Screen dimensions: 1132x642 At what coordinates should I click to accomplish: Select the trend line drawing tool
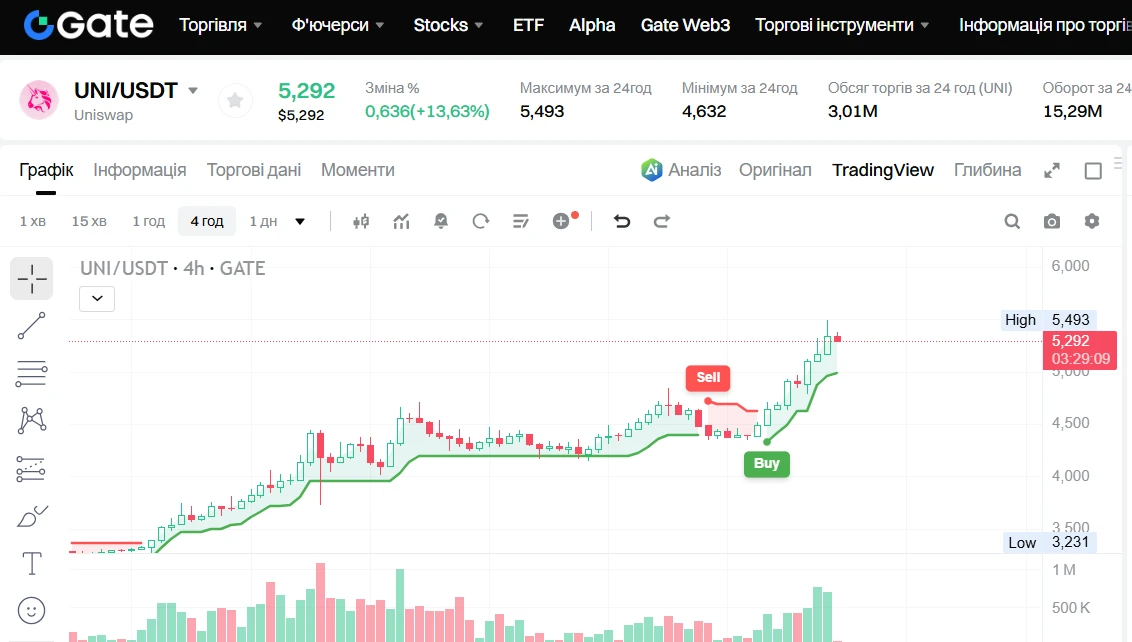coord(31,326)
